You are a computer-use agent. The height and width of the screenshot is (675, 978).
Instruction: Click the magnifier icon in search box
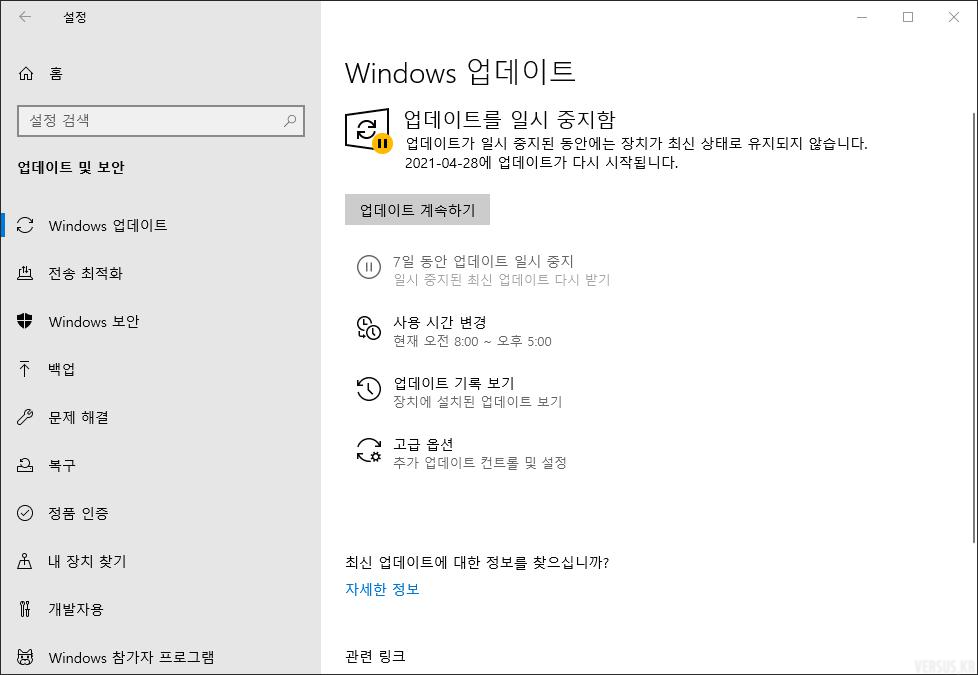coord(290,120)
